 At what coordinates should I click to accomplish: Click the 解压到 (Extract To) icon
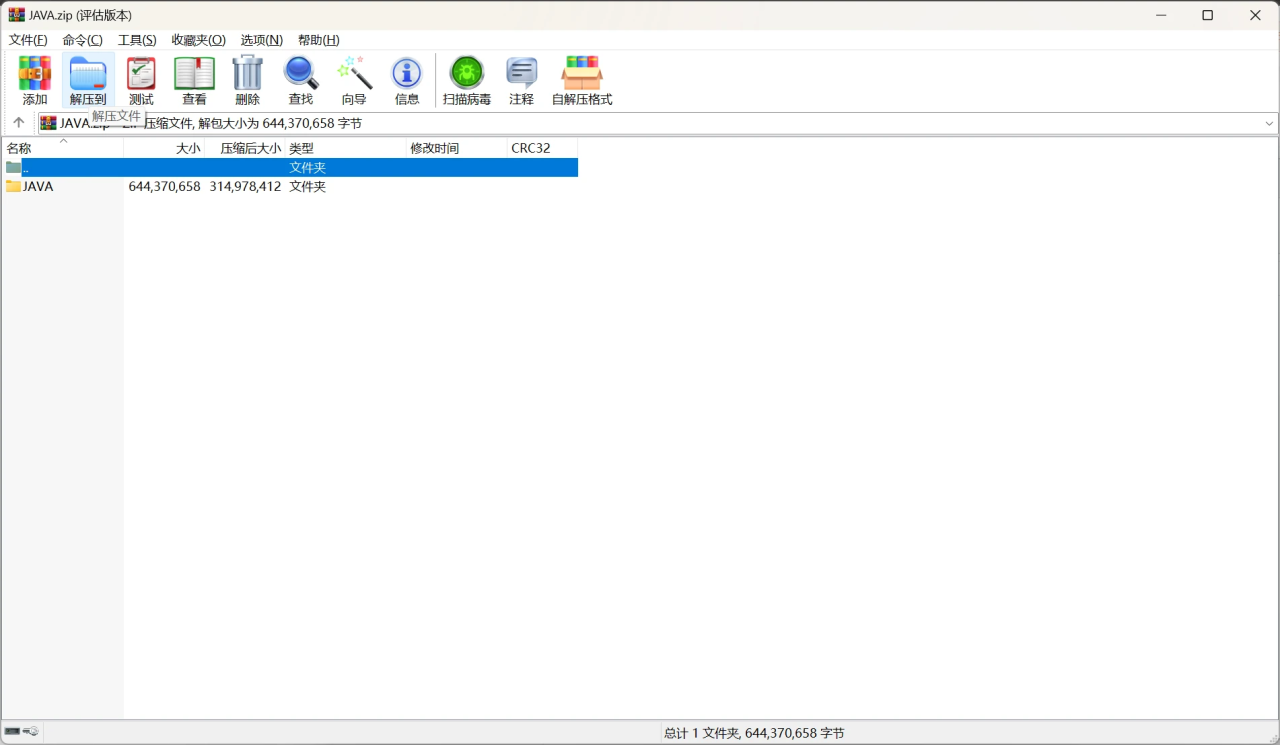click(88, 80)
